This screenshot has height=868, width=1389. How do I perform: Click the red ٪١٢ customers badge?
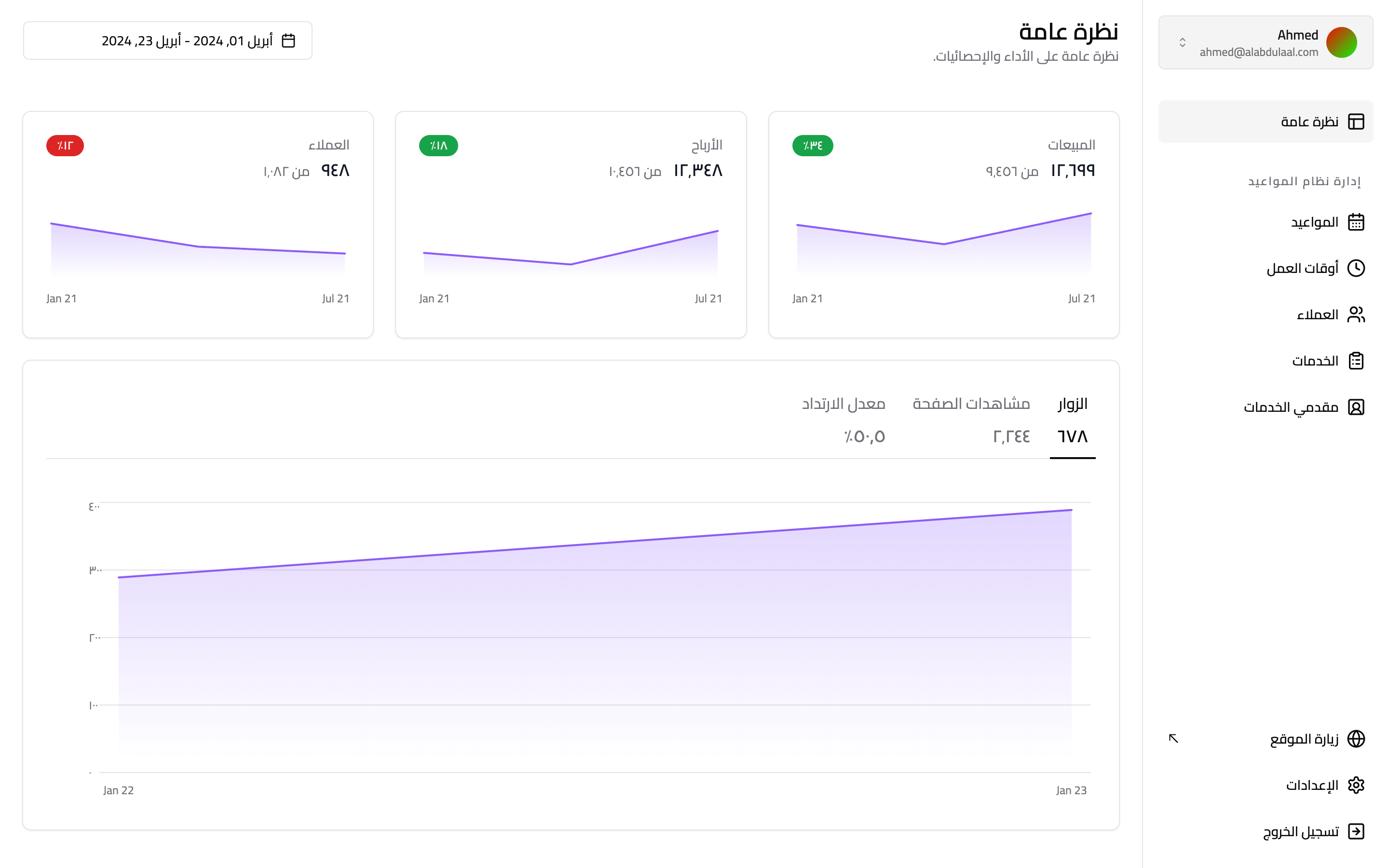coord(65,146)
